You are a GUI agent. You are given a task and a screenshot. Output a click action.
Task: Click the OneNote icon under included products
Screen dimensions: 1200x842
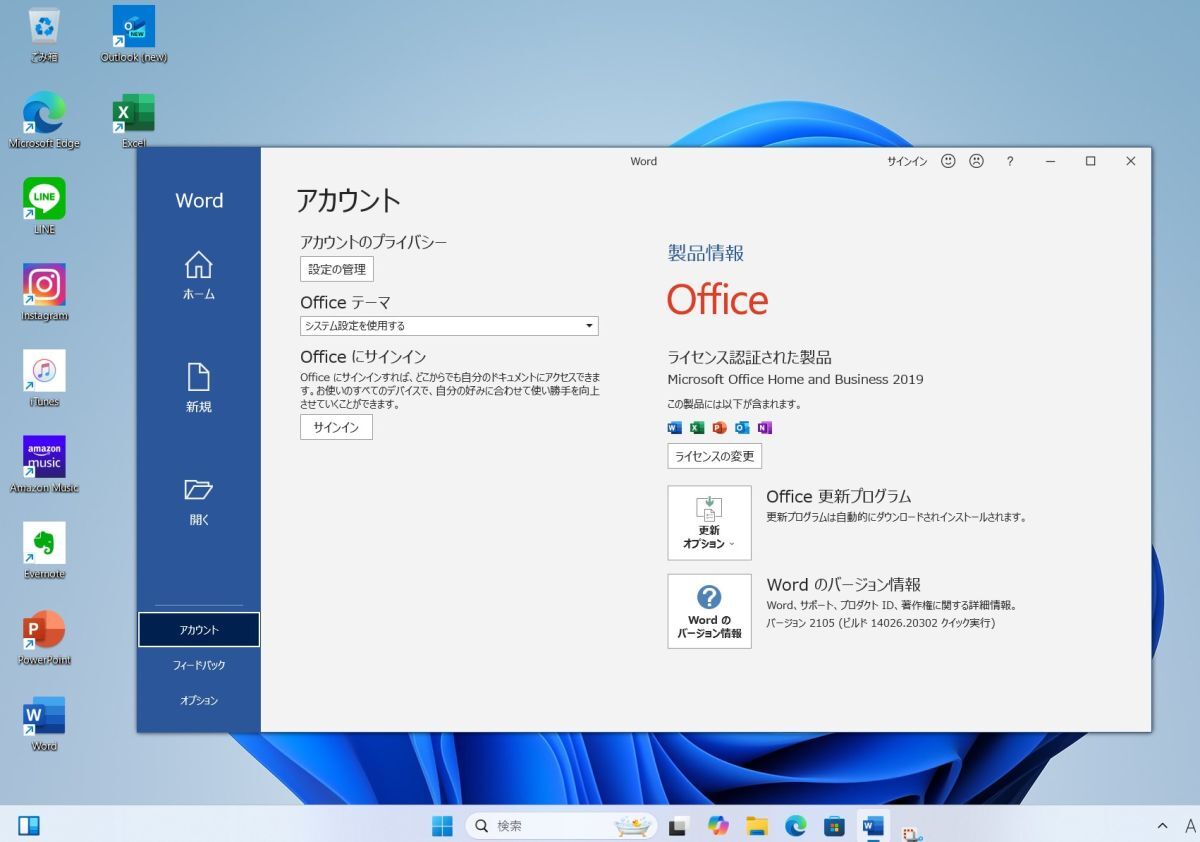(x=765, y=427)
